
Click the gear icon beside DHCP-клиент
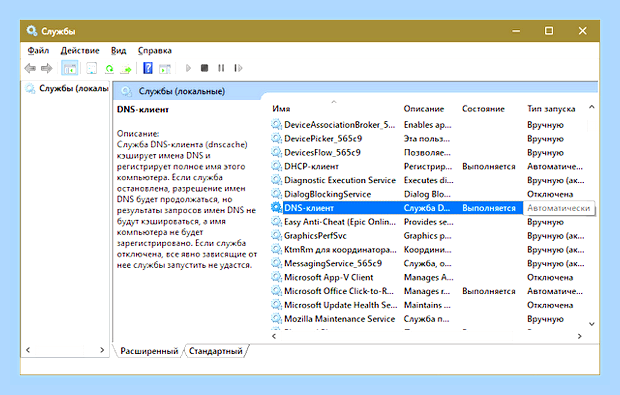pyautogui.click(x=276, y=166)
